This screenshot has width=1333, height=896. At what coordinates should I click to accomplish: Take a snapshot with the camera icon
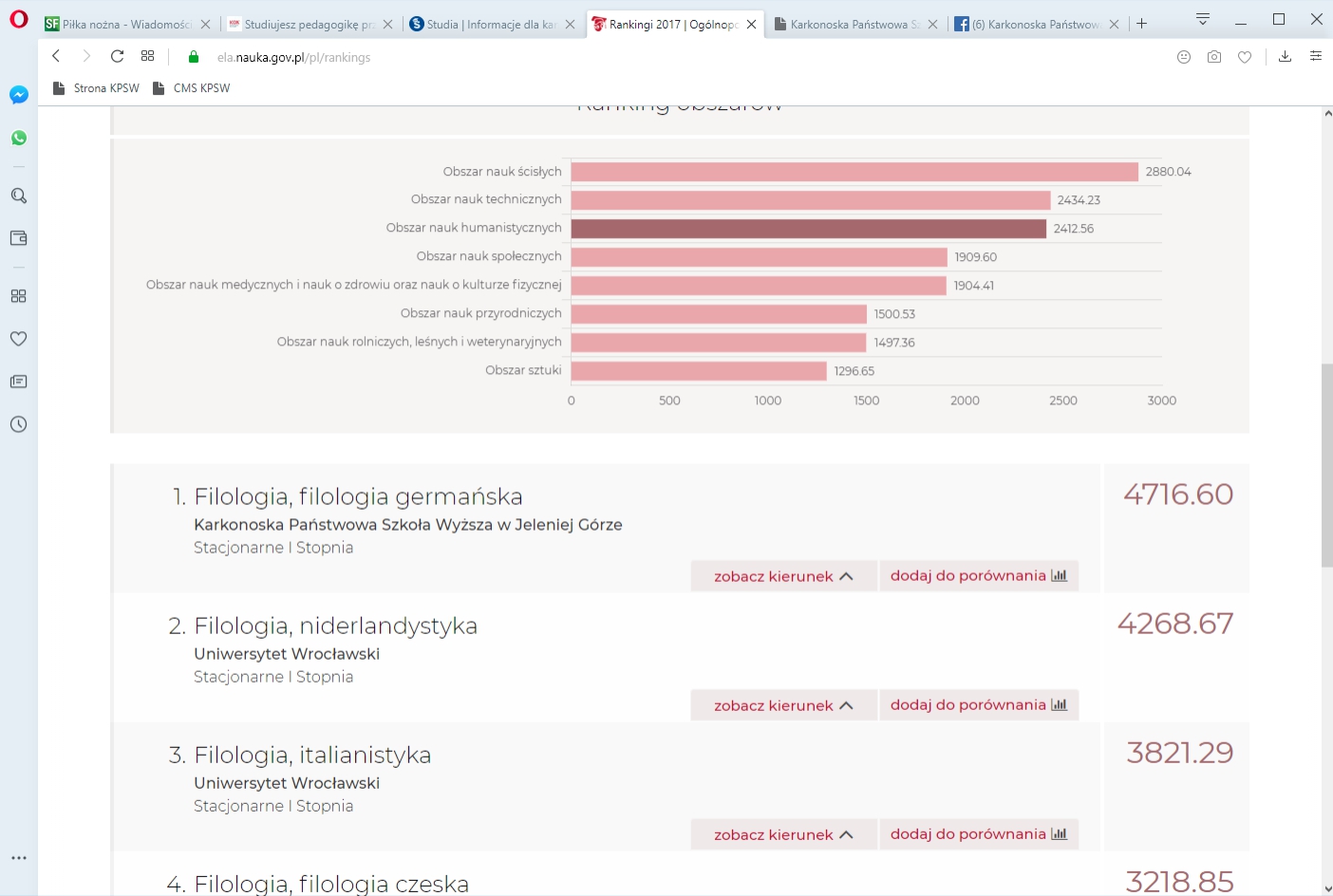(1214, 57)
